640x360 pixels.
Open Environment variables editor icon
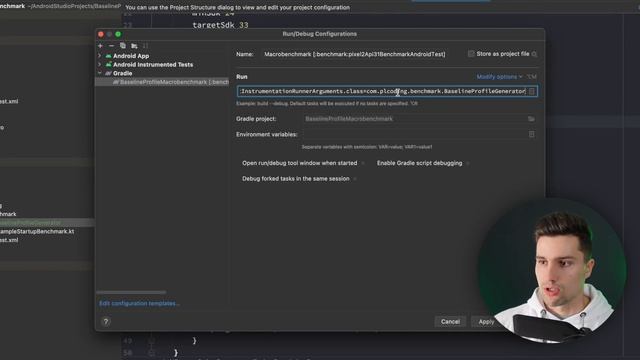[x=531, y=134]
